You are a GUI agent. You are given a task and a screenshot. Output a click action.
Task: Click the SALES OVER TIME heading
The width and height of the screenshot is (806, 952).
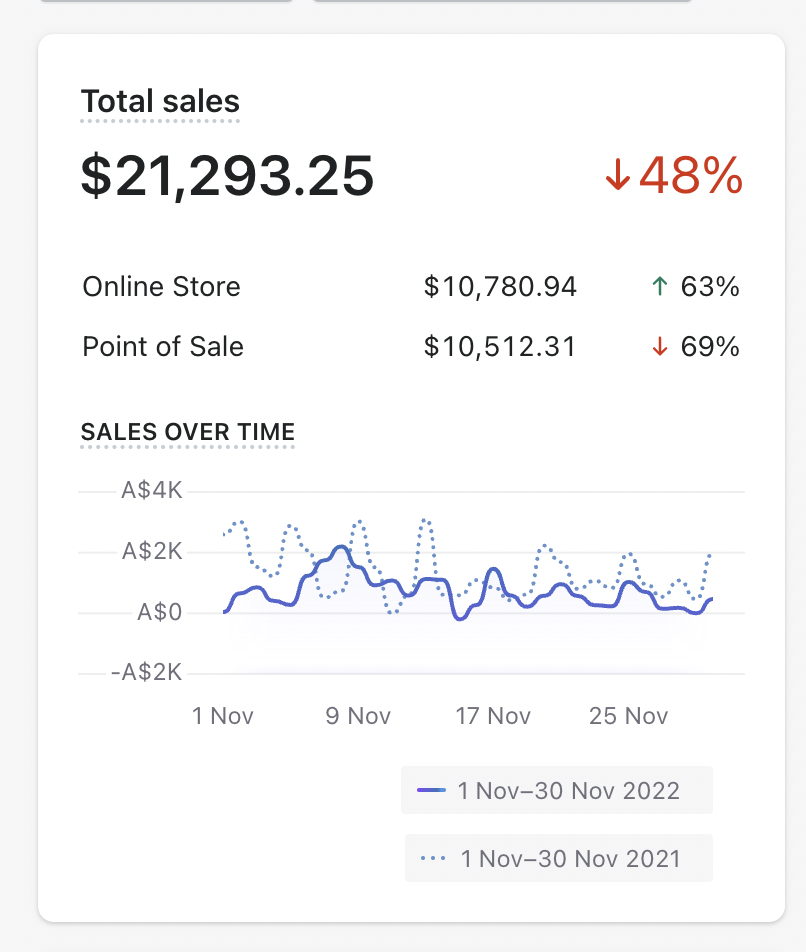pyautogui.click(x=187, y=432)
